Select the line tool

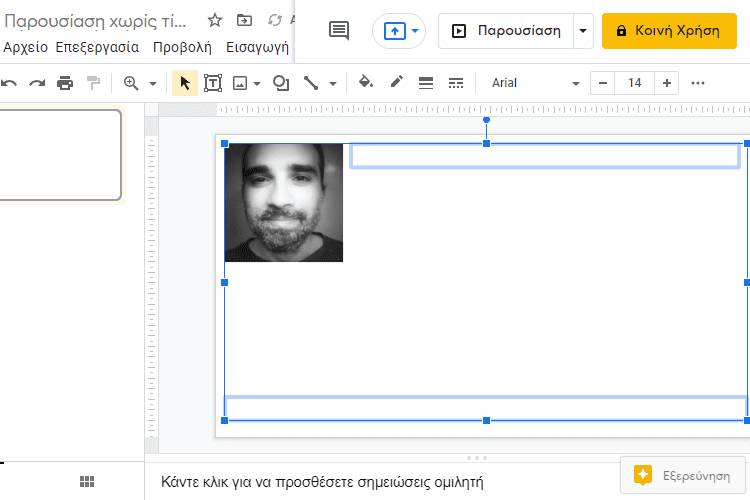click(x=311, y=83)
